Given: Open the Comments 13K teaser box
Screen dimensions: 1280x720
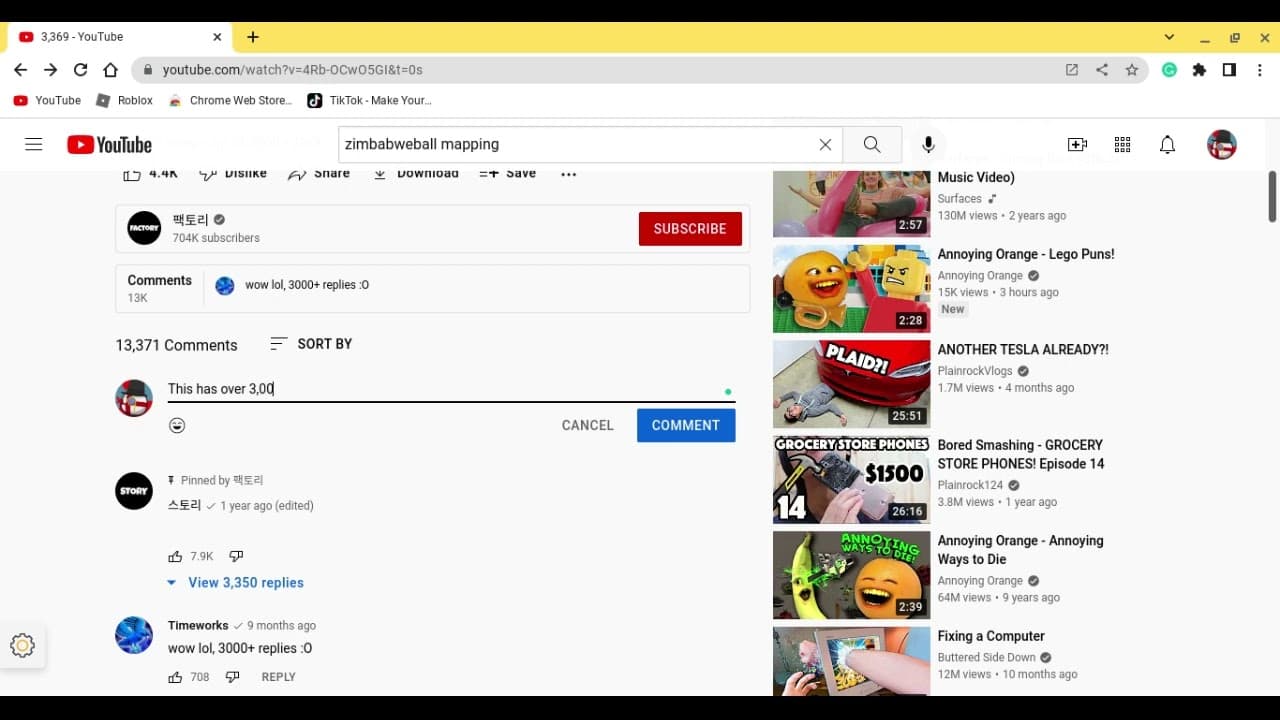Looking at the screenshot, I should 433,289.
